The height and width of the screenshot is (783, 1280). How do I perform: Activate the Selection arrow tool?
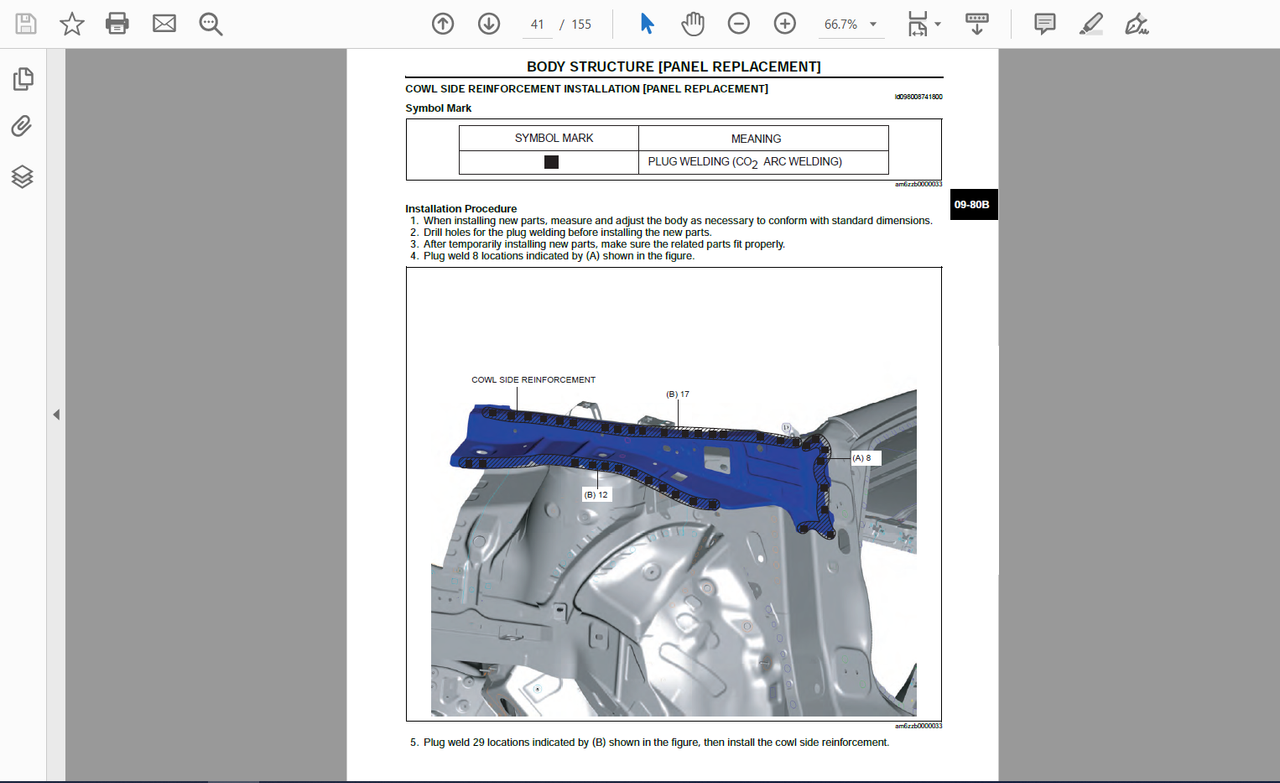(647, 24)
